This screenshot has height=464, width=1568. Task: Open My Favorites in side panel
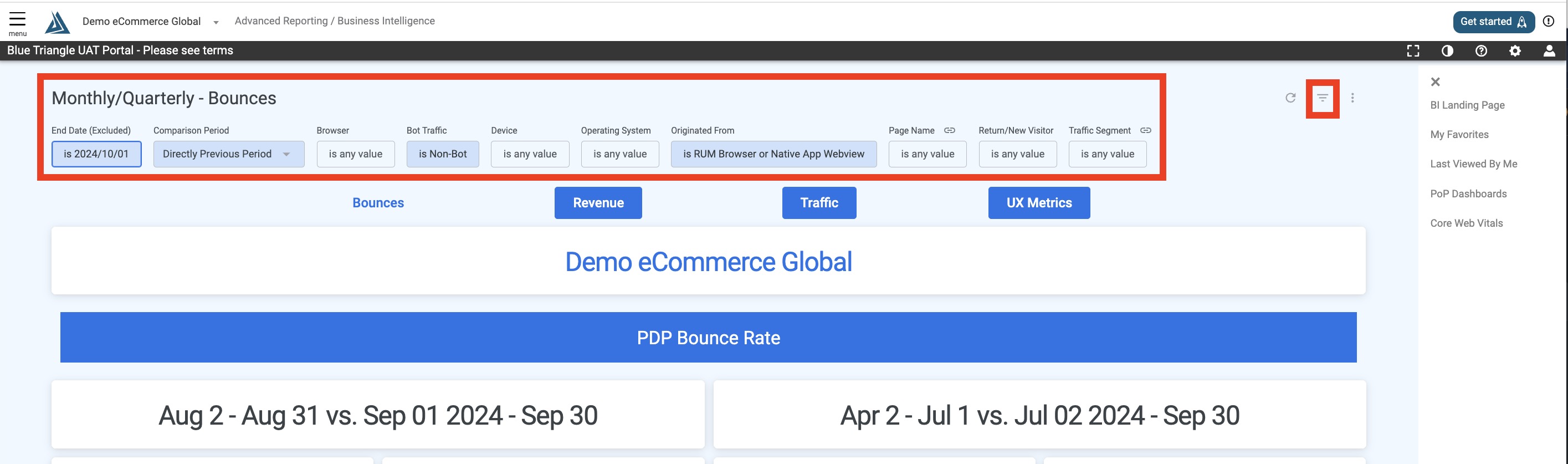[1459, 134]
